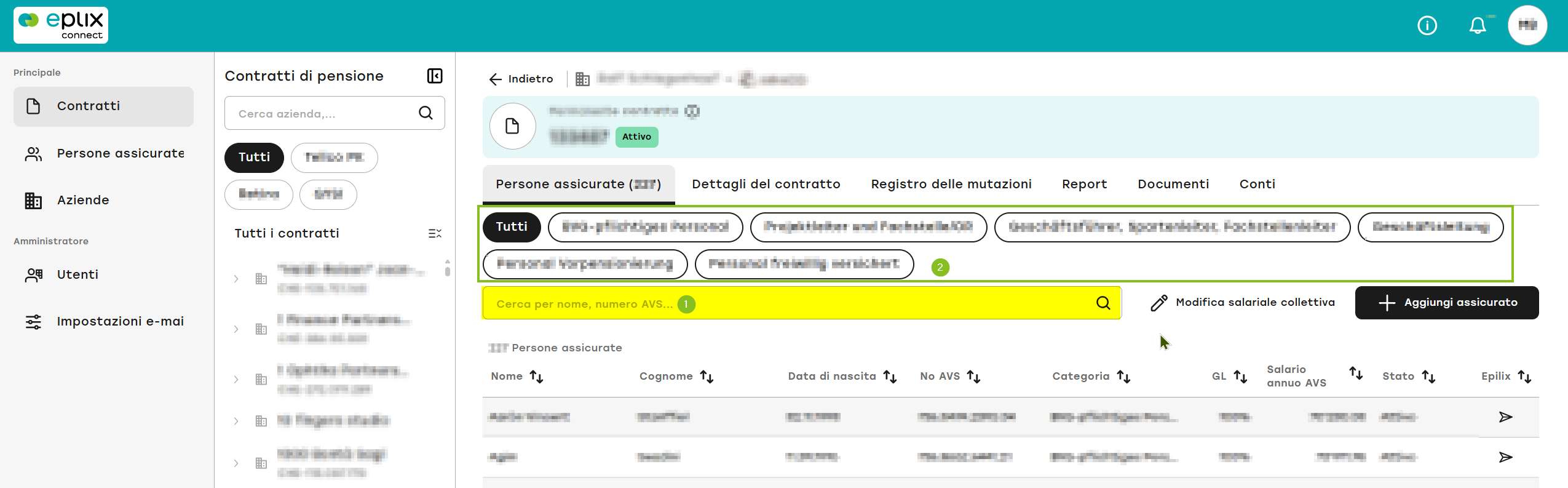Image resolution: width=1568 pixels, height=488 pixels.
Task: Select Tutti category filter chip
Action: coord(512,227)
